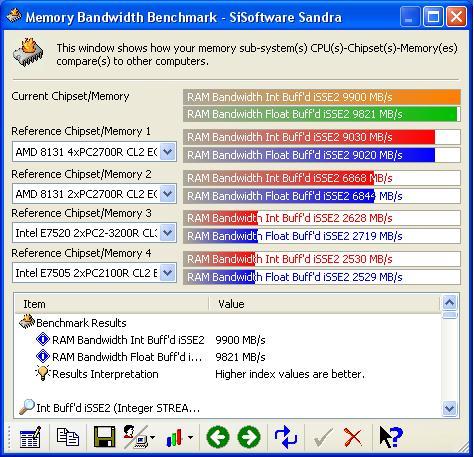Image resolution: width=474 pixels, height=457 pixels.
Task: Click the orange Int Buff'd 9900 MB/s bar
Action: click(322, 97)
